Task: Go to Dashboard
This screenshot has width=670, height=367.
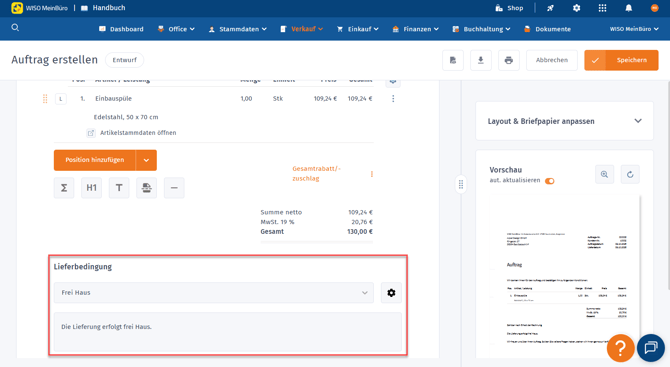Action: click(x=121, y=29)
